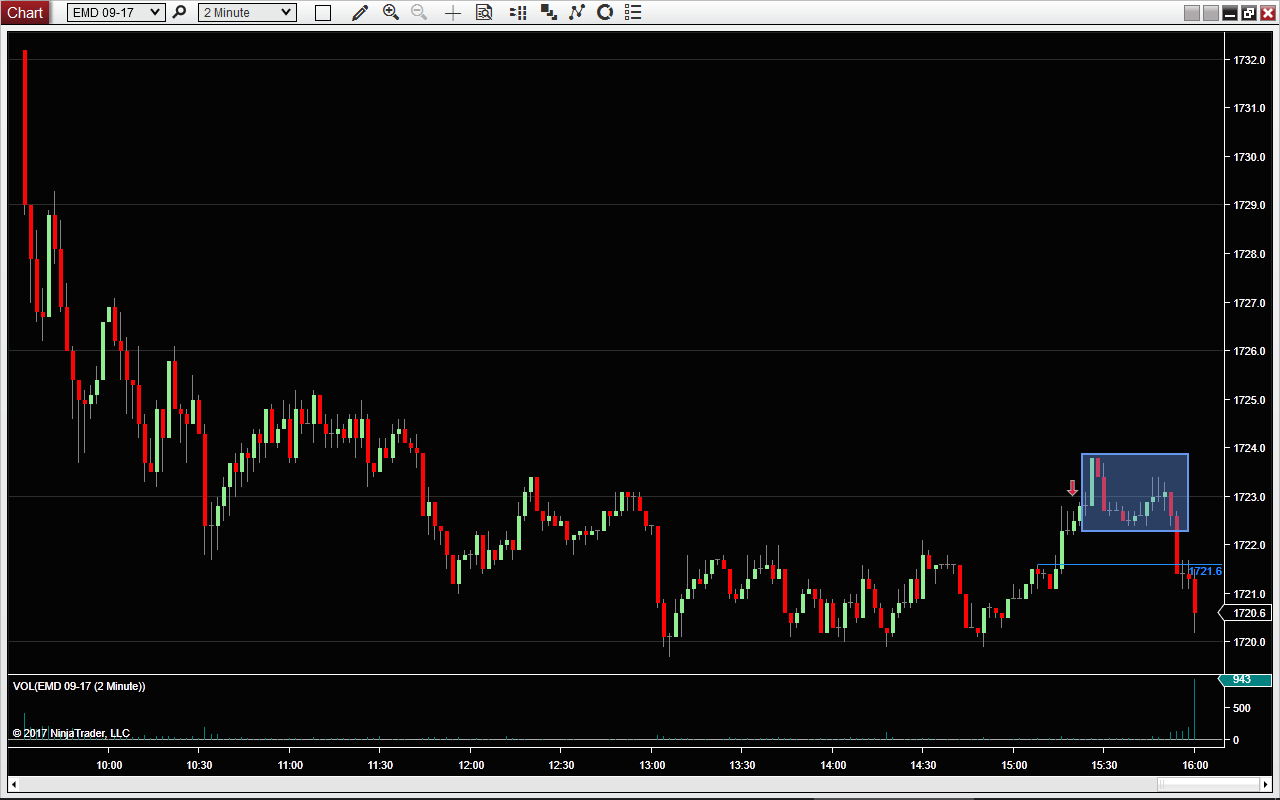This screenshot has height=800, width=1280.
Task: Toggle the bar type square icon
Action: (323, 13)
